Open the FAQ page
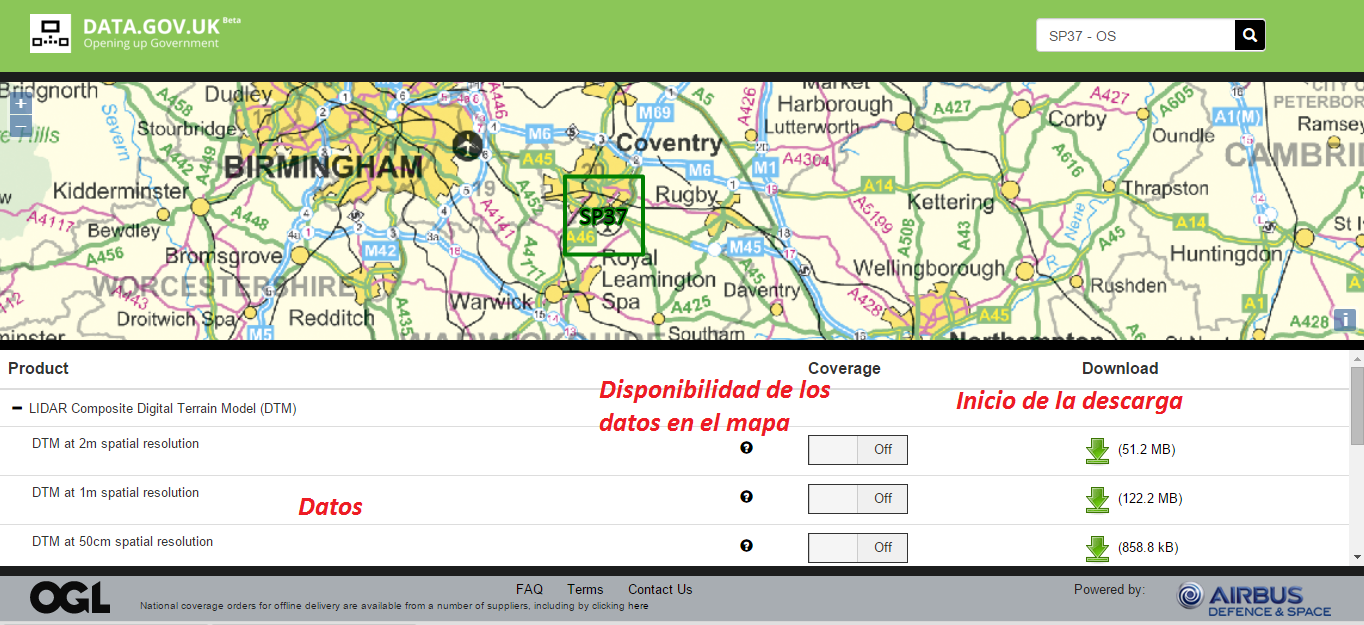 click(529, 589)
